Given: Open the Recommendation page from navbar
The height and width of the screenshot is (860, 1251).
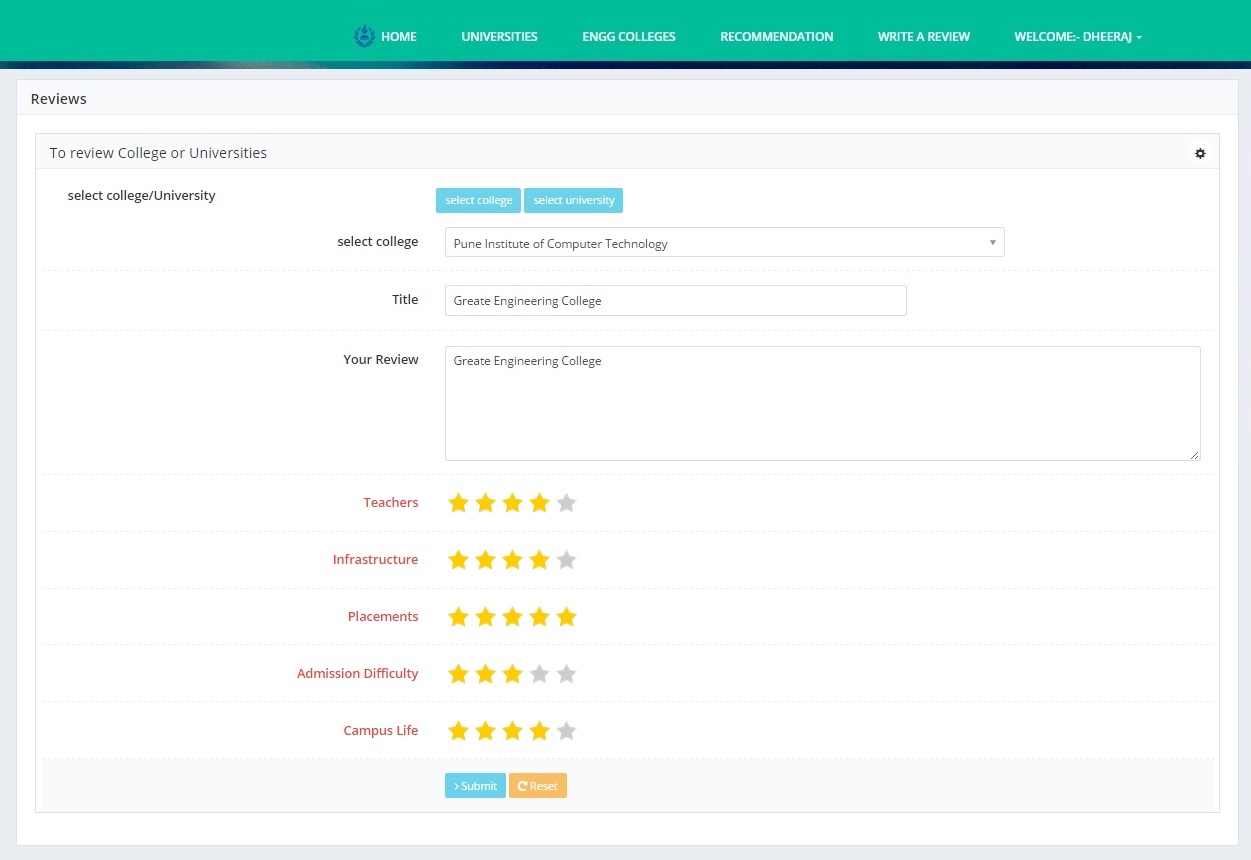Looking at the screenshot, I should (x=776, y=37).
